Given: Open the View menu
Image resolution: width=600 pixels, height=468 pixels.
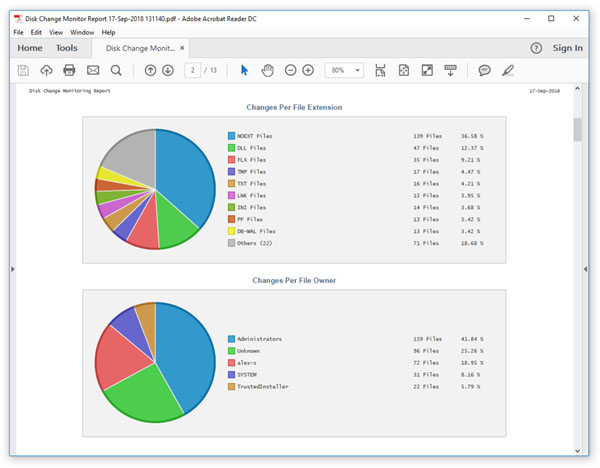Looking at the screenshot, I should pos(56,33).
